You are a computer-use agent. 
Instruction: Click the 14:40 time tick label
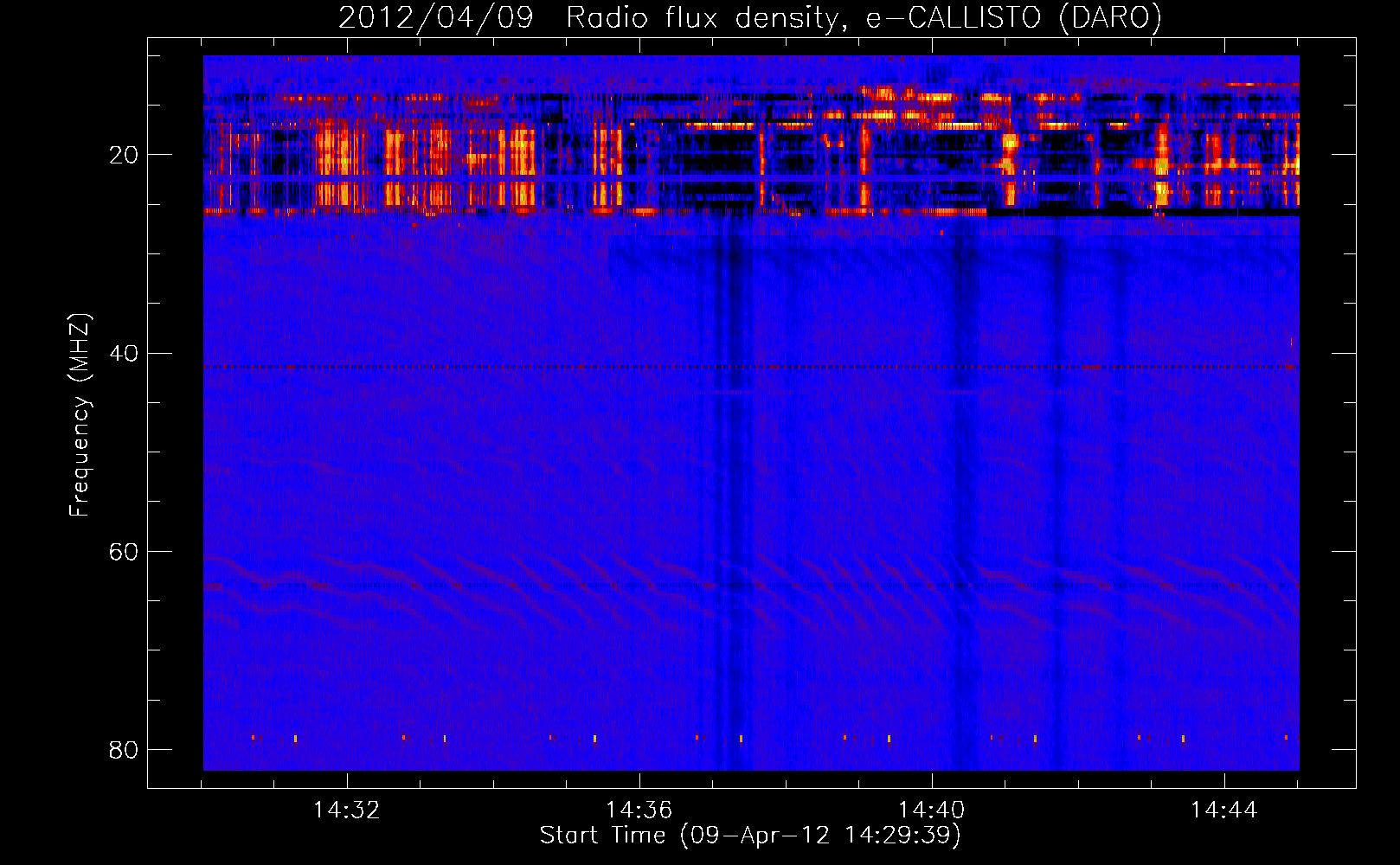(x=931, y=811)
